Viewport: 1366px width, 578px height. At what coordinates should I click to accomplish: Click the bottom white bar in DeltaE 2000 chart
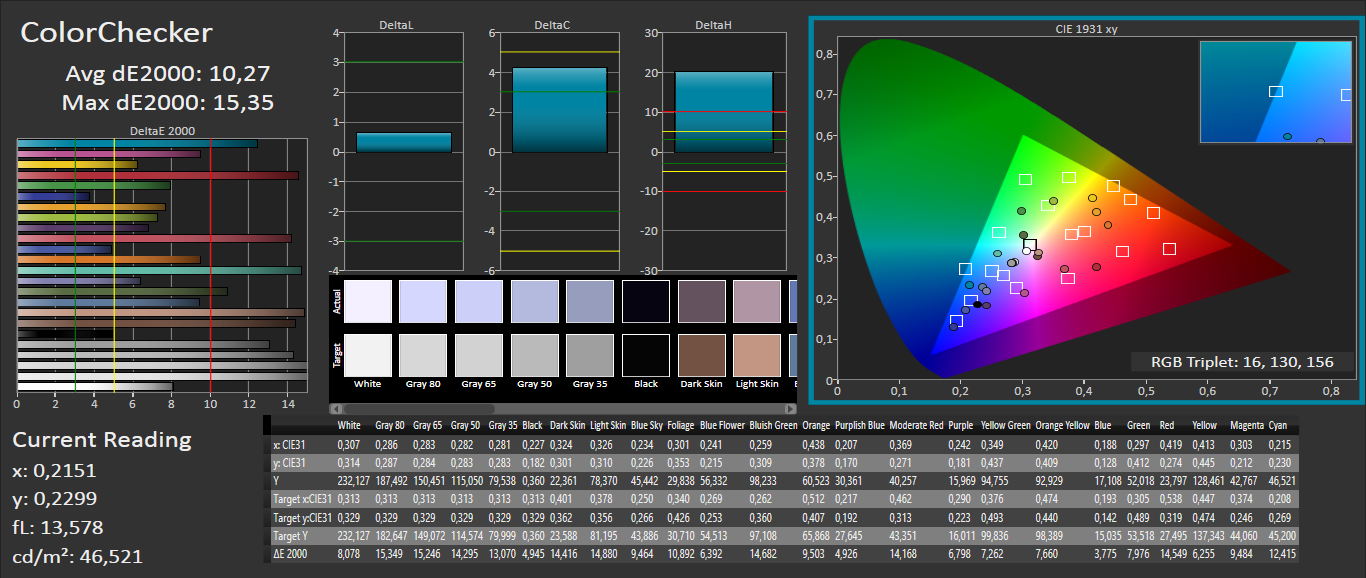point(95,386)
